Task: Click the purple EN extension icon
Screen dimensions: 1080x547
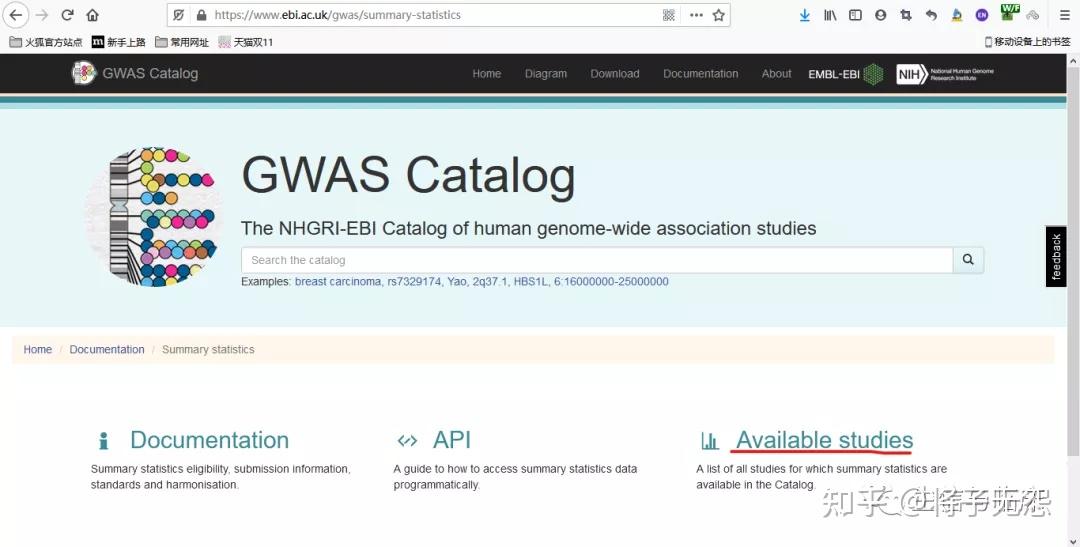Action: 982,15
